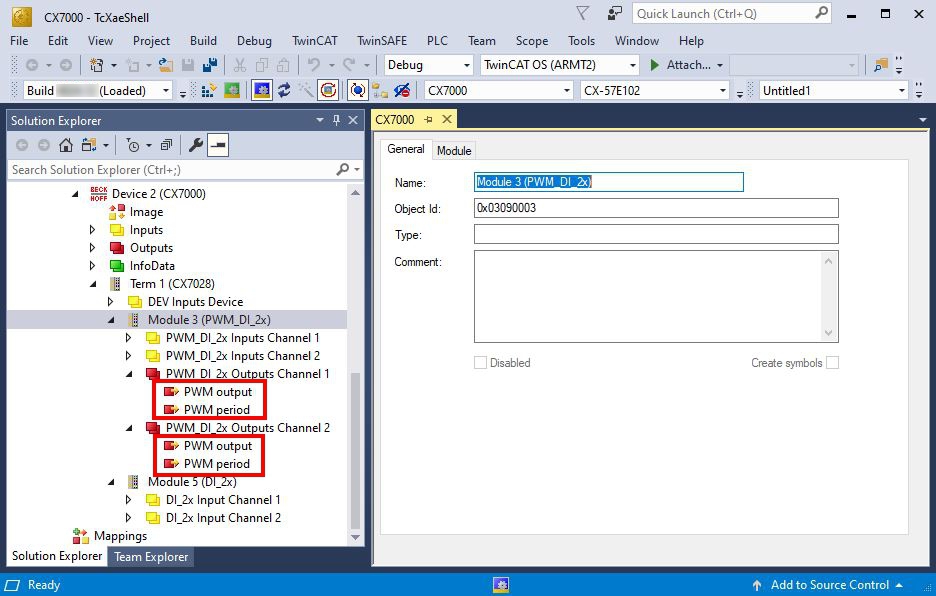936x596 pixels.
Task: Toggle the pin on the CX7000 tab
Action: 428,120
